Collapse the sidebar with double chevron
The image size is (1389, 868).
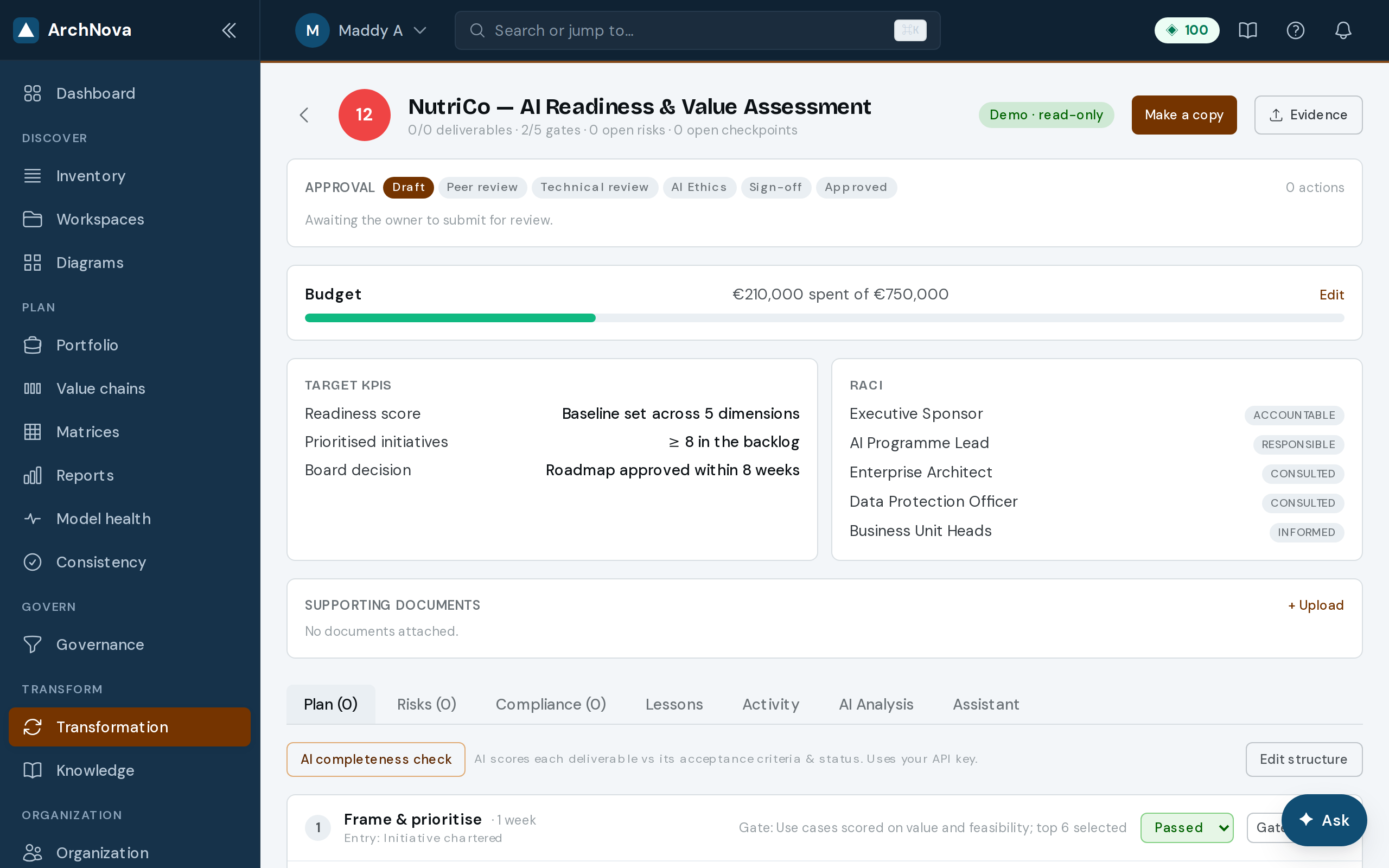[x=229, y=30]
